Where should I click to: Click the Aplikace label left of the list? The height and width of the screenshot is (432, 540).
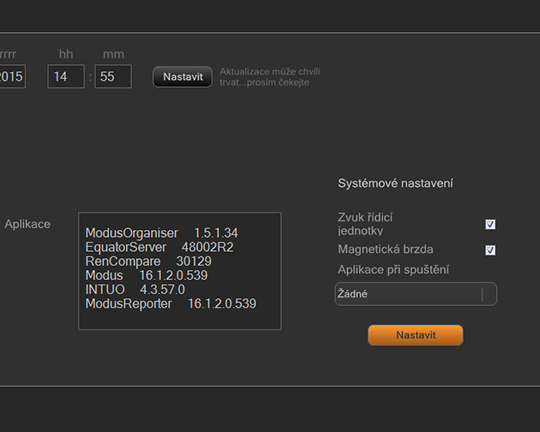[27, 224]
